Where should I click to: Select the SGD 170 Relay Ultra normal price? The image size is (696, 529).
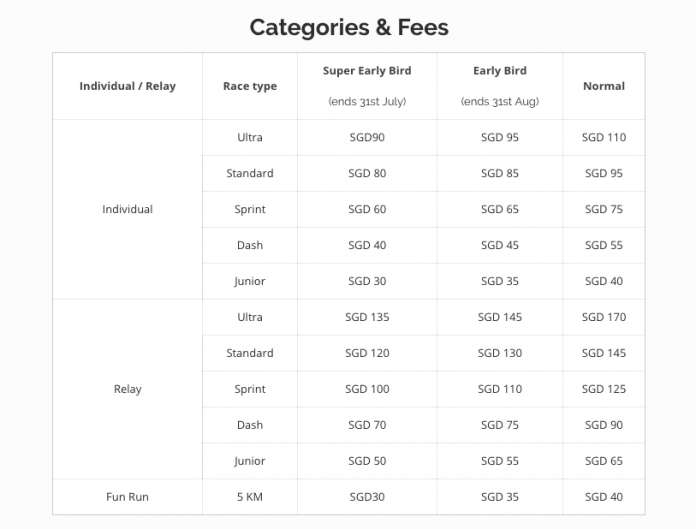coord(603,317)
